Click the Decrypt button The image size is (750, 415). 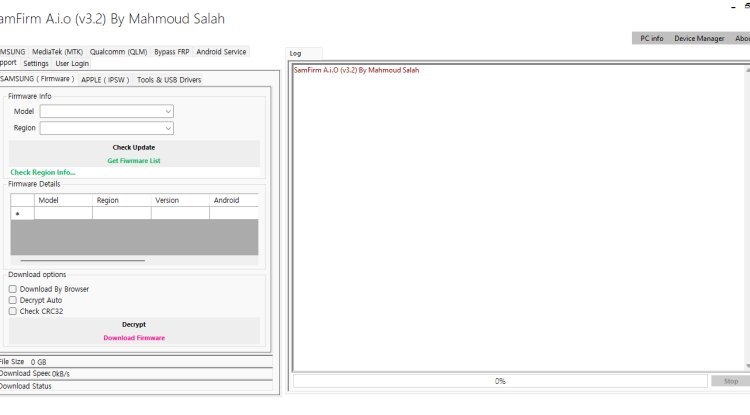pyautogui.click(x=134, y=324)
